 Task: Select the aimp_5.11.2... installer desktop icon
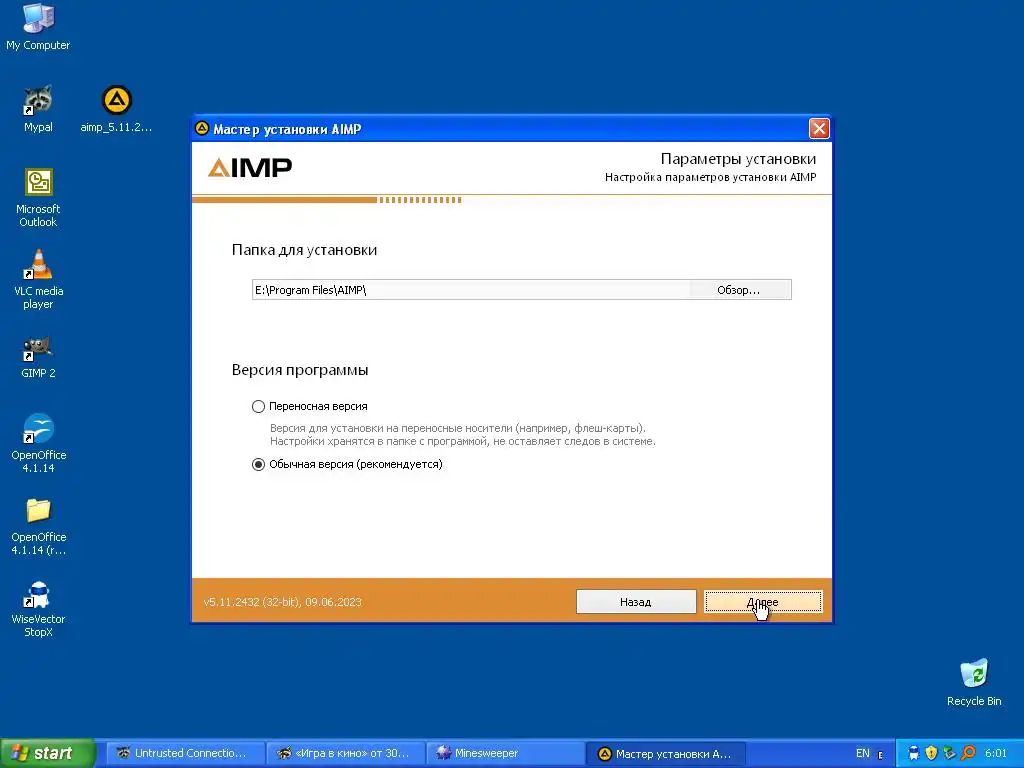[x=116, y=109]
